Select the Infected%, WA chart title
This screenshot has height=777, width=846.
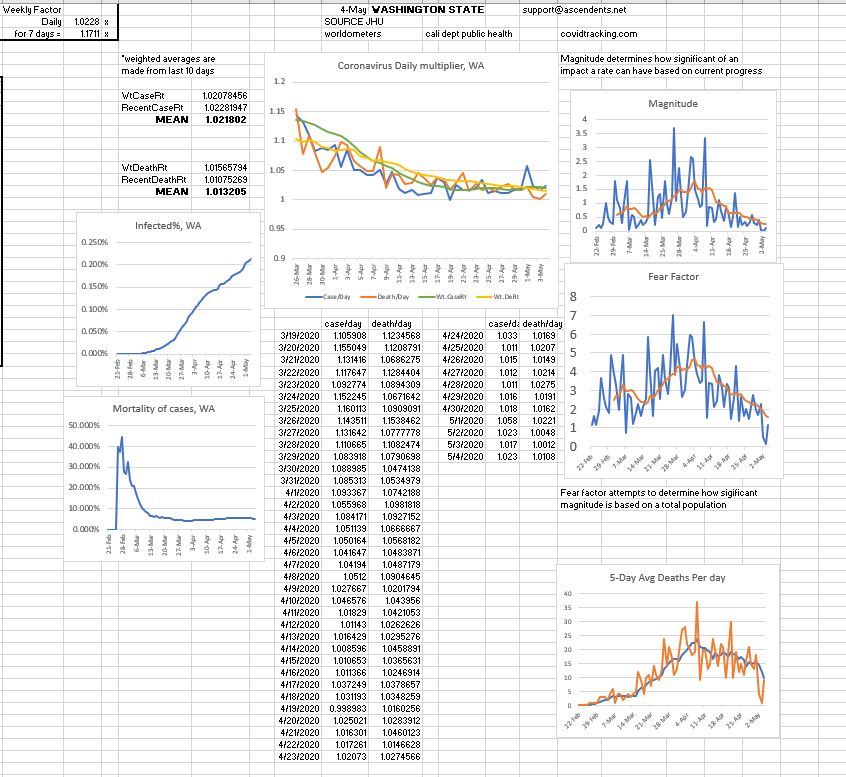click(x=167, y=226)
